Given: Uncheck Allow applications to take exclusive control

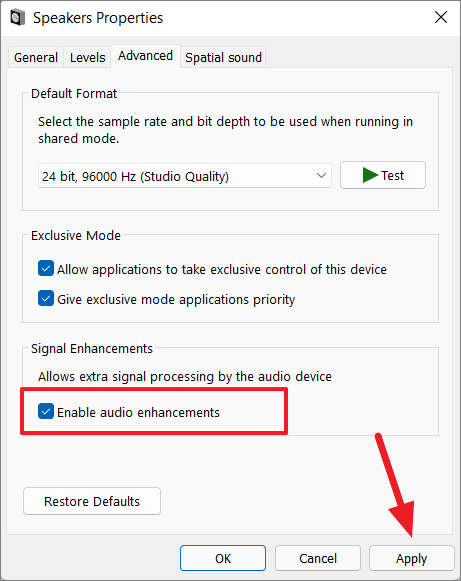Looking at the screenshot, I should pyautogui.click(x=46, y=268).
